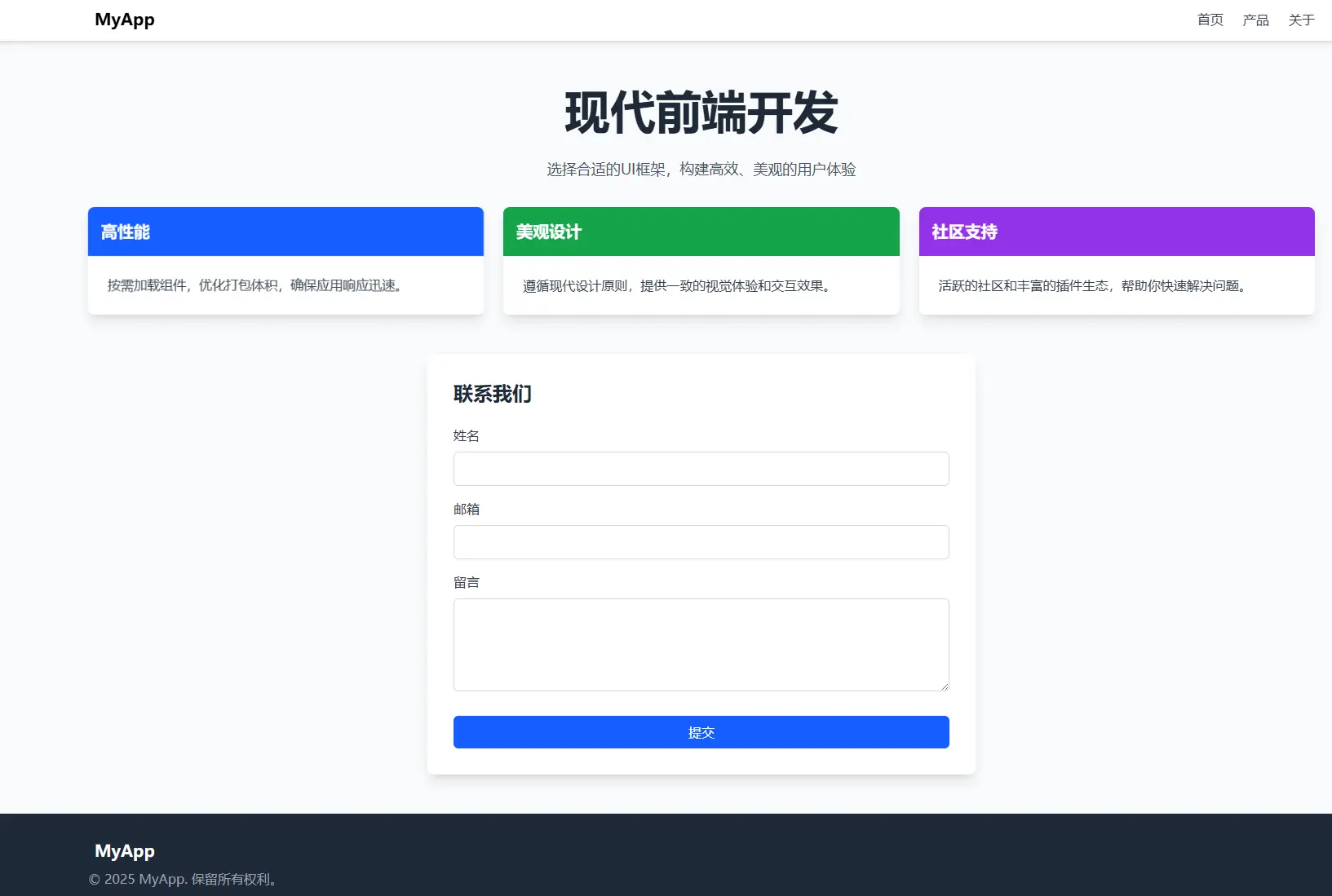Click the purple 社区支持 card header
This screenshot has height=896, width=1332.
pyautogui.click(x=1117, y=232)
